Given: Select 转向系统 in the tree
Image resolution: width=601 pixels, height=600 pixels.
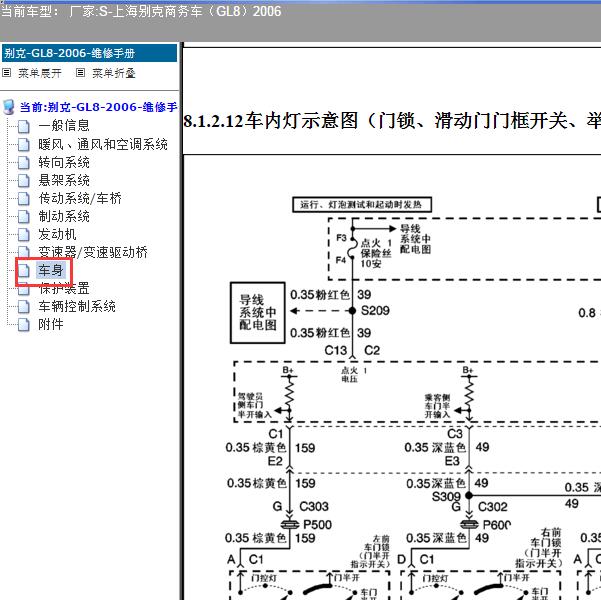Looking at the screenshot, I should coord(64,163).
